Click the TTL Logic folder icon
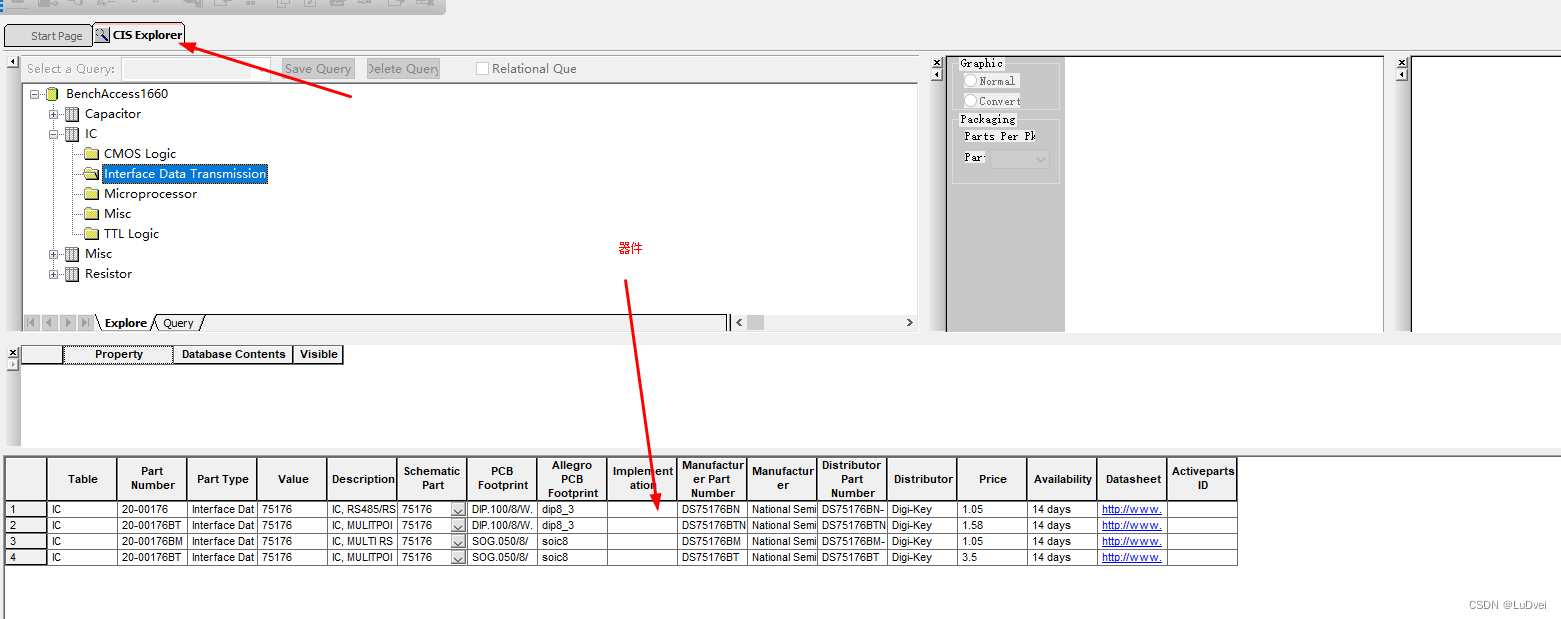Image resolution: width=1561 pixels, height=619 pixels. (x=91, y=234)
